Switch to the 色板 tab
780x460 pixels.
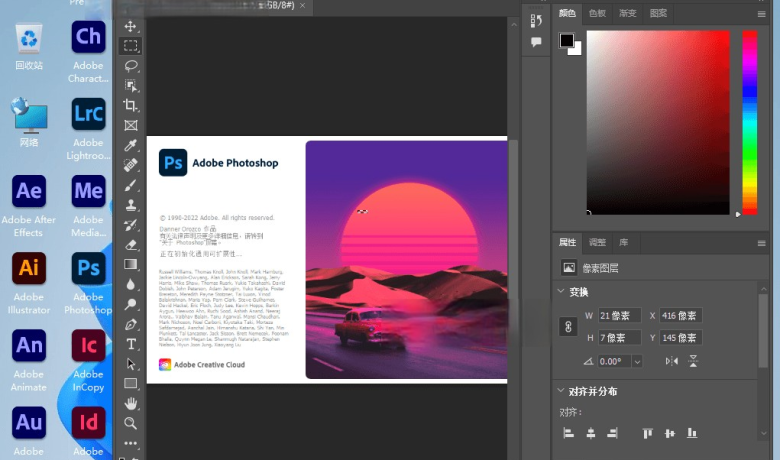pyautogui.click(x=597, y=13)
